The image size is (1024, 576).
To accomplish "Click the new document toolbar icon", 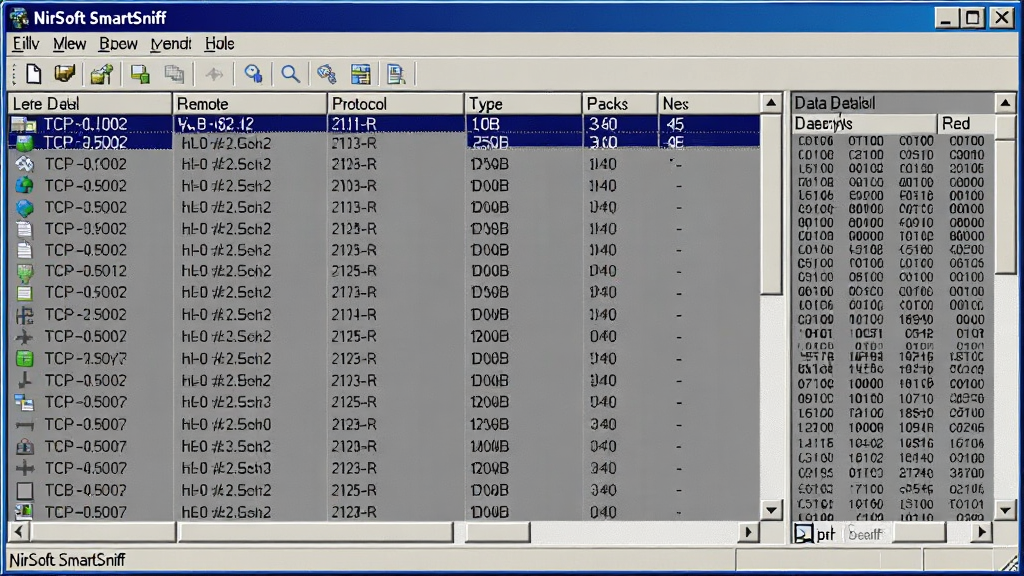I will pos(33,74).
